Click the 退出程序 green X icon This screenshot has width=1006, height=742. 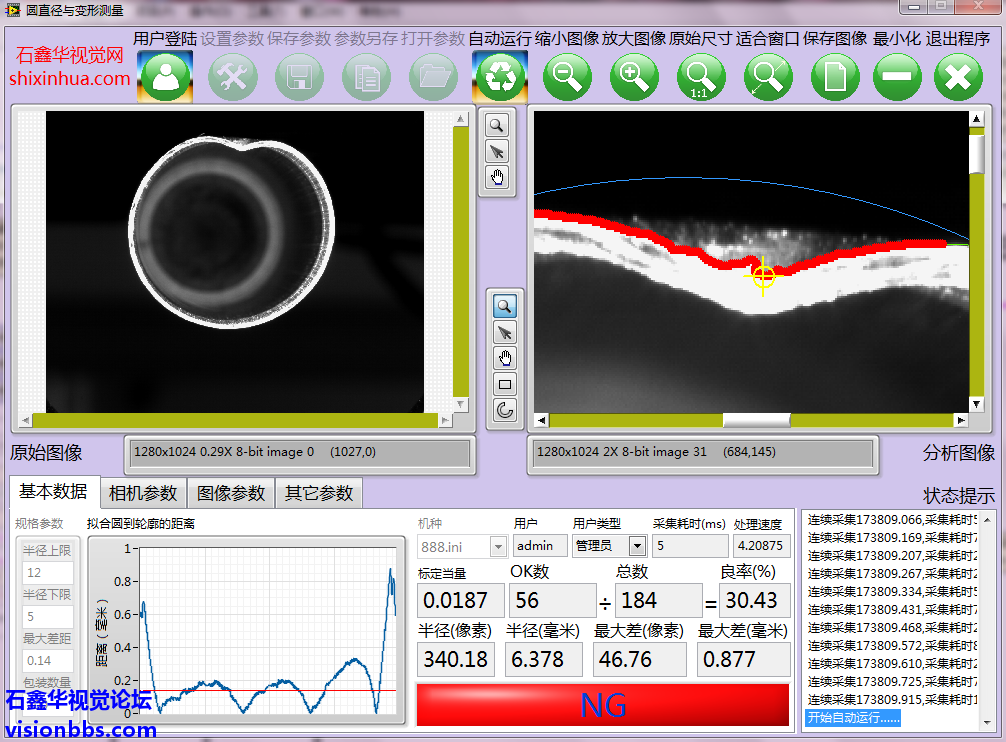tap(958, 77)
